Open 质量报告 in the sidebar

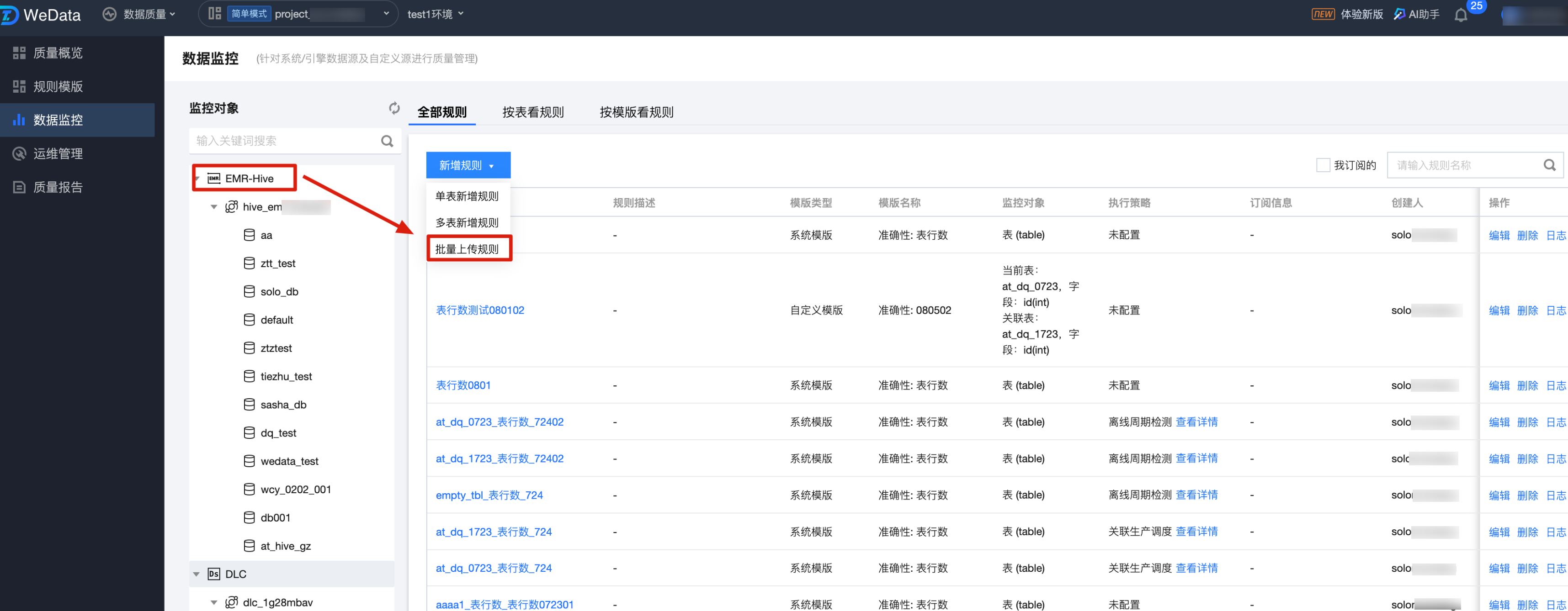(x=57, y=187)
